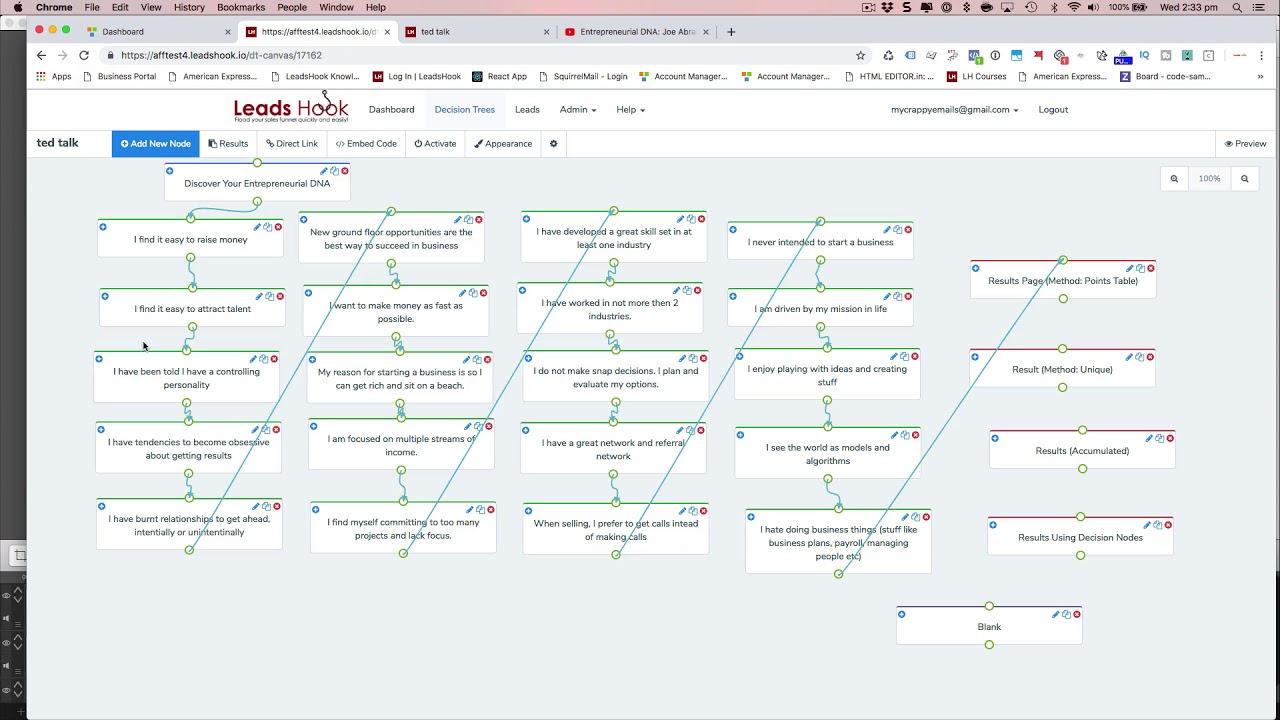Open the Help dropdown in the navbar
This screenshot has width=1280, height=720.
coord(630,110)
